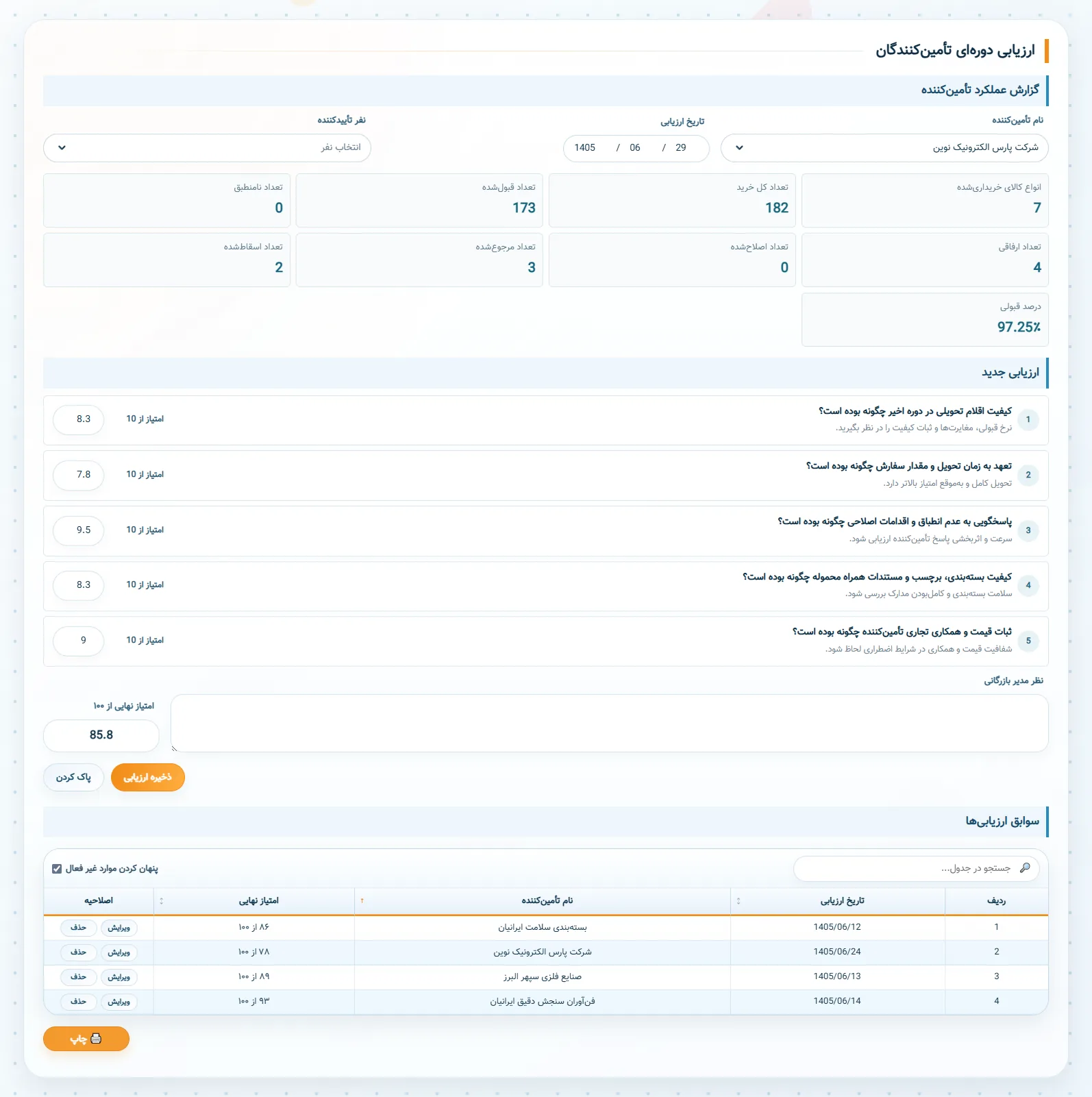Image resolution: width=1092 pixels, height=1097 pixels.
Task: Click حذف in the 1405/06/24 table row
Action: tap(79, 952)
